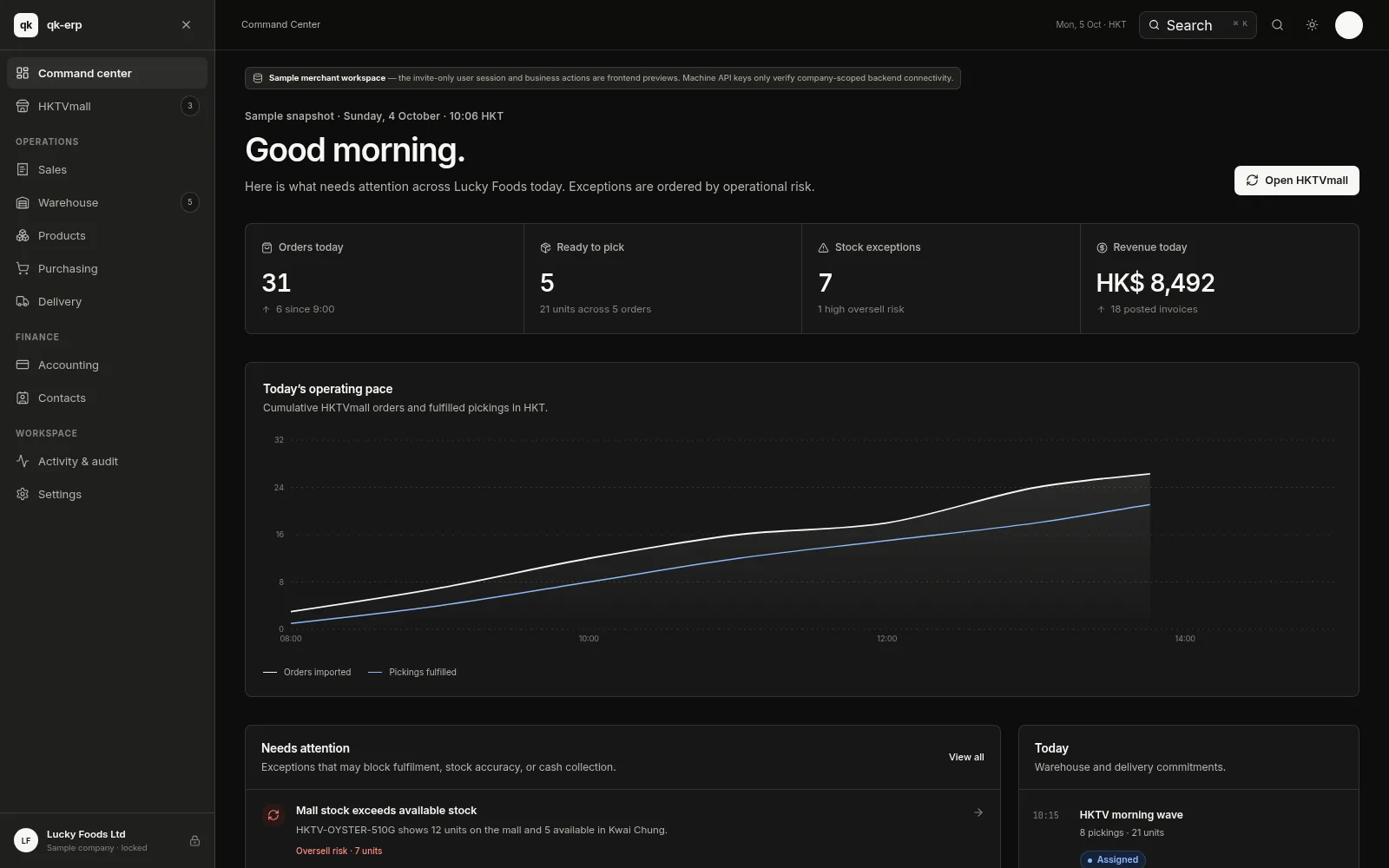The width and height of the screenshot is (1389, 868).
Task: Click the Open HKTVmall button
Action: (x=1296, y=181)
